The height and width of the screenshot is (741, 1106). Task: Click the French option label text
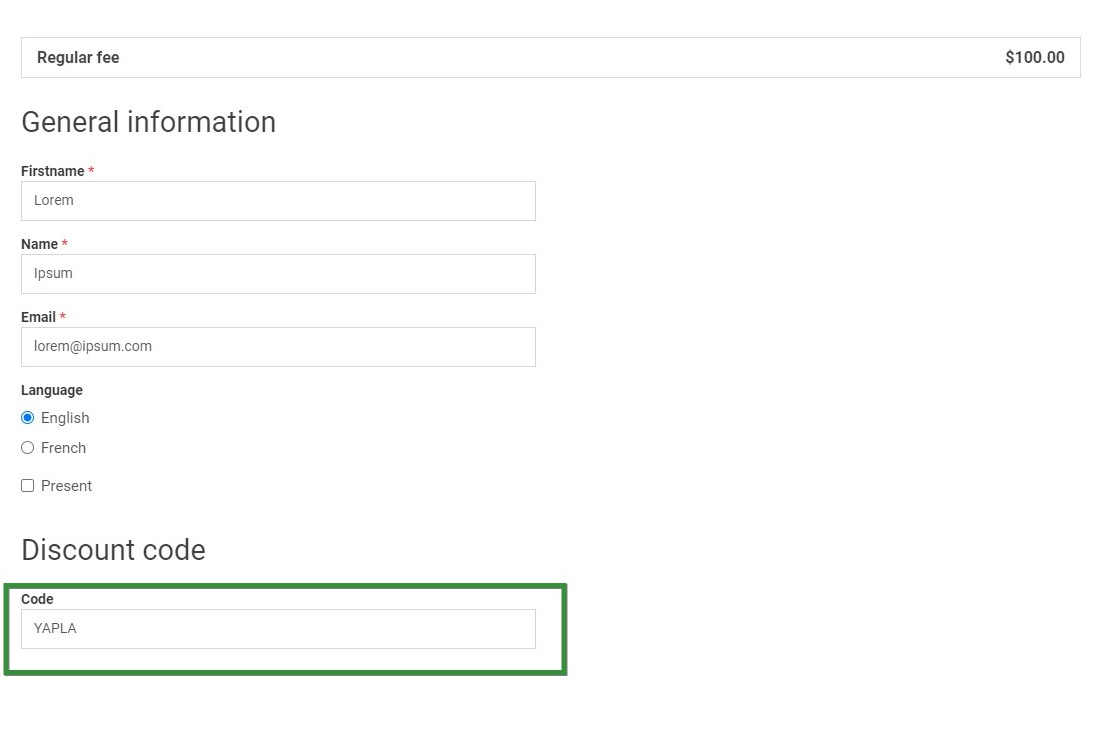(63, 448)
